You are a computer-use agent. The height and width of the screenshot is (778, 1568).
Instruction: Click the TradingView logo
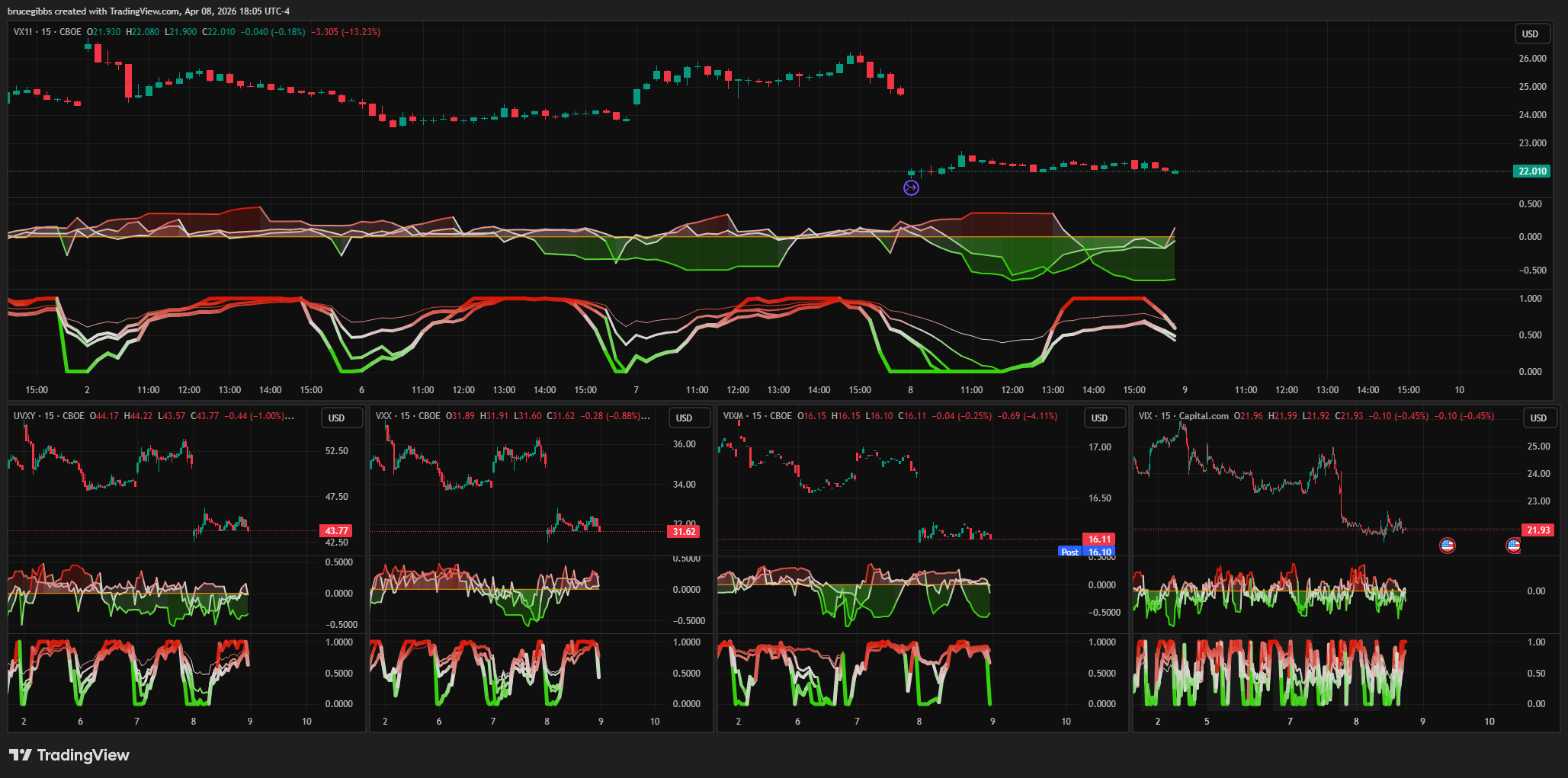(69, 755)
